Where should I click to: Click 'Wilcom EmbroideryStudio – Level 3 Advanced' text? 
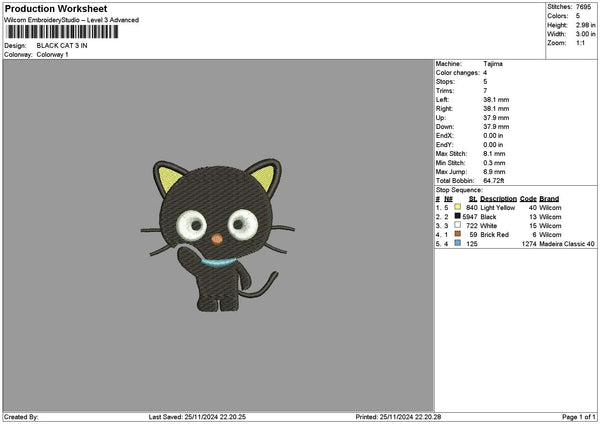(x=72, y=20)
